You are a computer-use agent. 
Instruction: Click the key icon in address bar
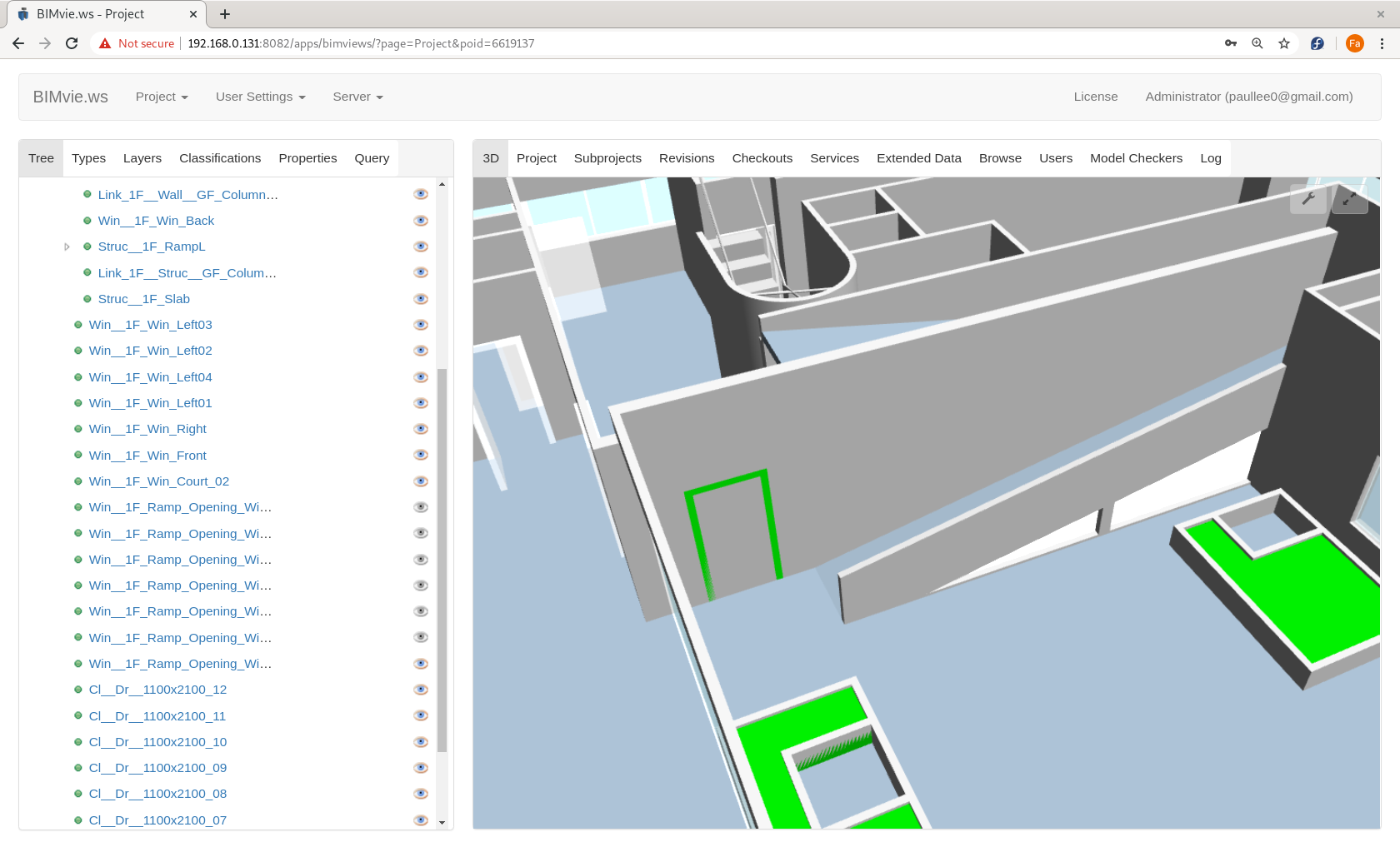click(x=1231, y=43)
